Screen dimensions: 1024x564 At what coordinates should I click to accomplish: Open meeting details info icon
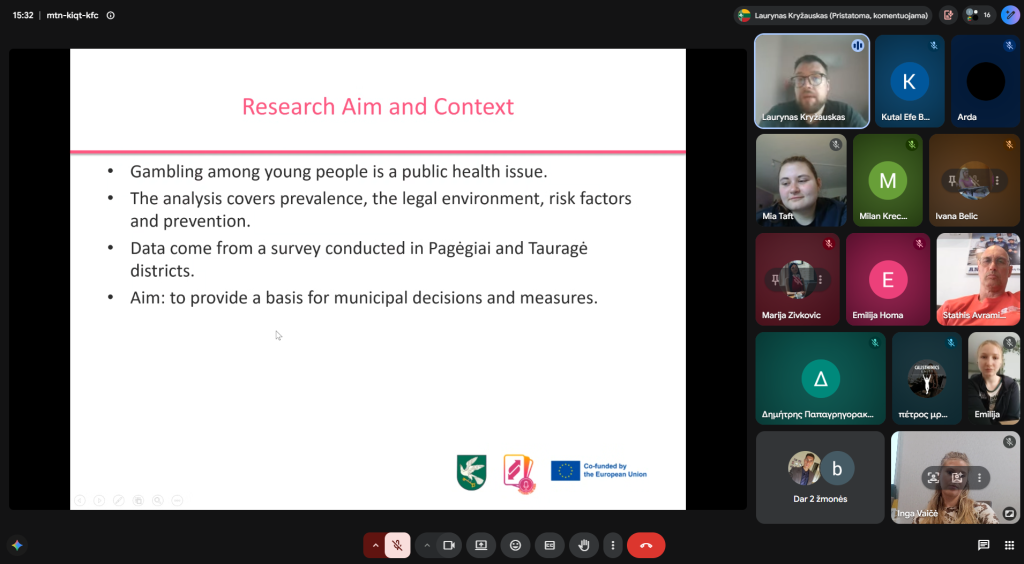[110, 15]
